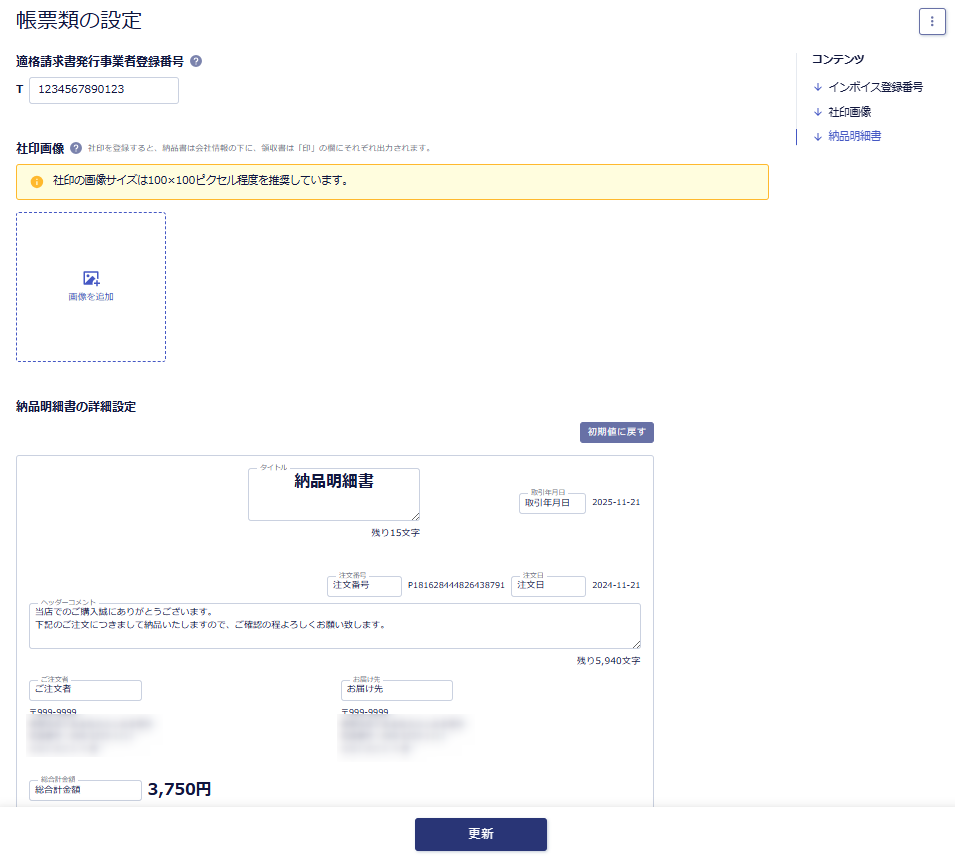
Task: Focus the 総合計金額 label field
Action: [85, 790]
